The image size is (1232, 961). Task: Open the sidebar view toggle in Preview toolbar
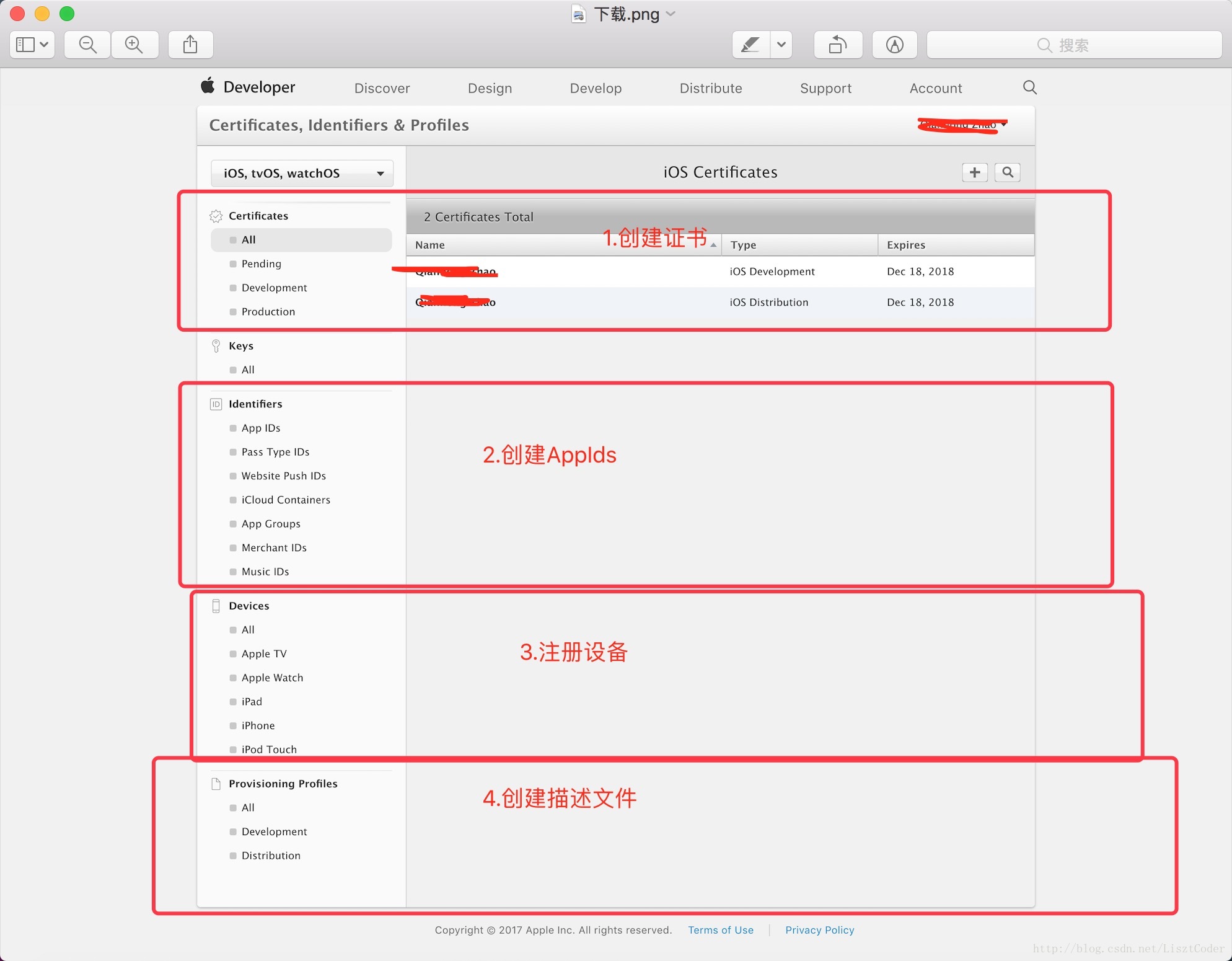[32, 45]
